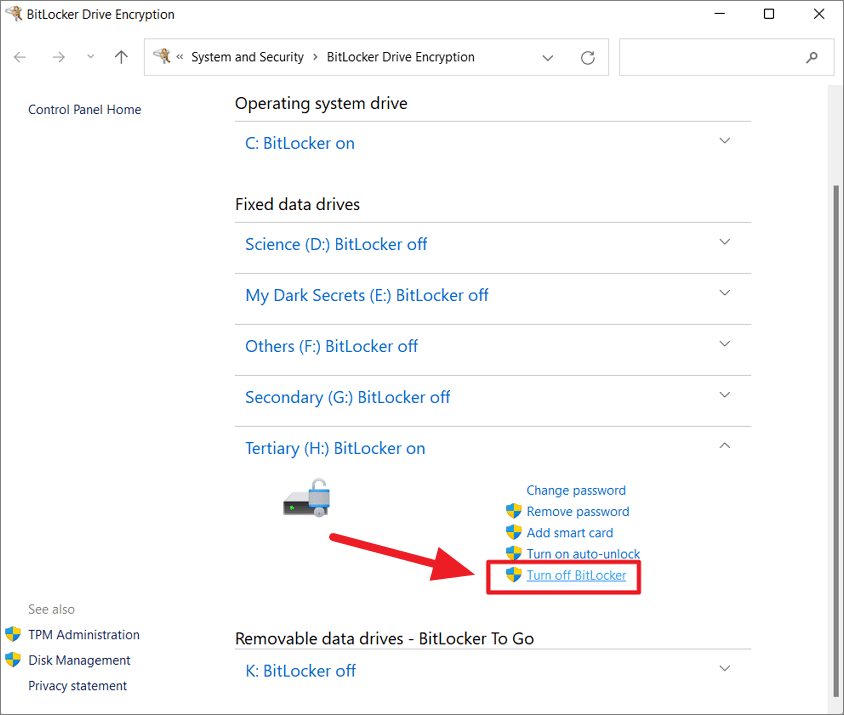Click shield icon beside Disk Management
844x715 pixels.
pyautogui.click(x=13, y=660)
